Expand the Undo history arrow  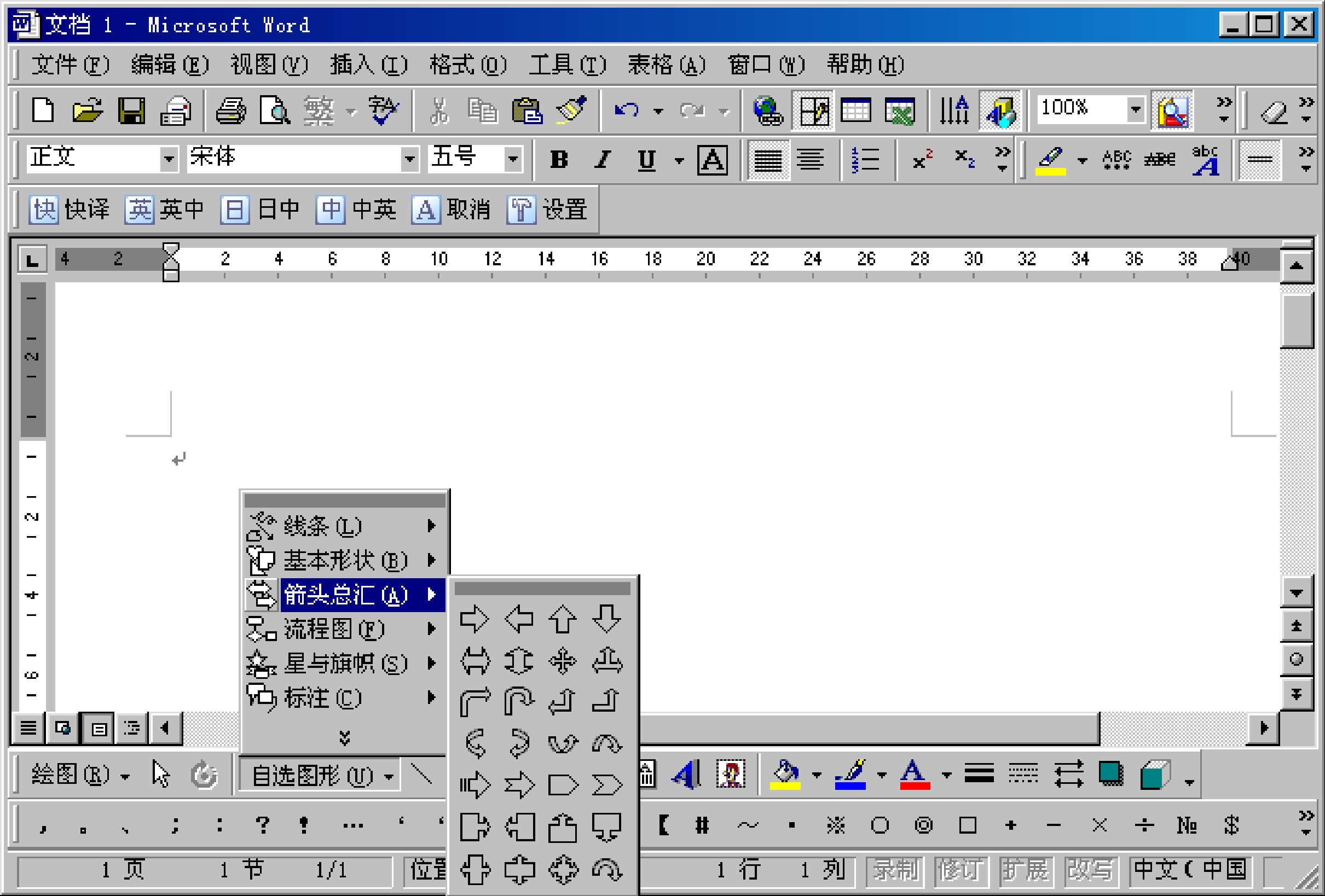658,110
